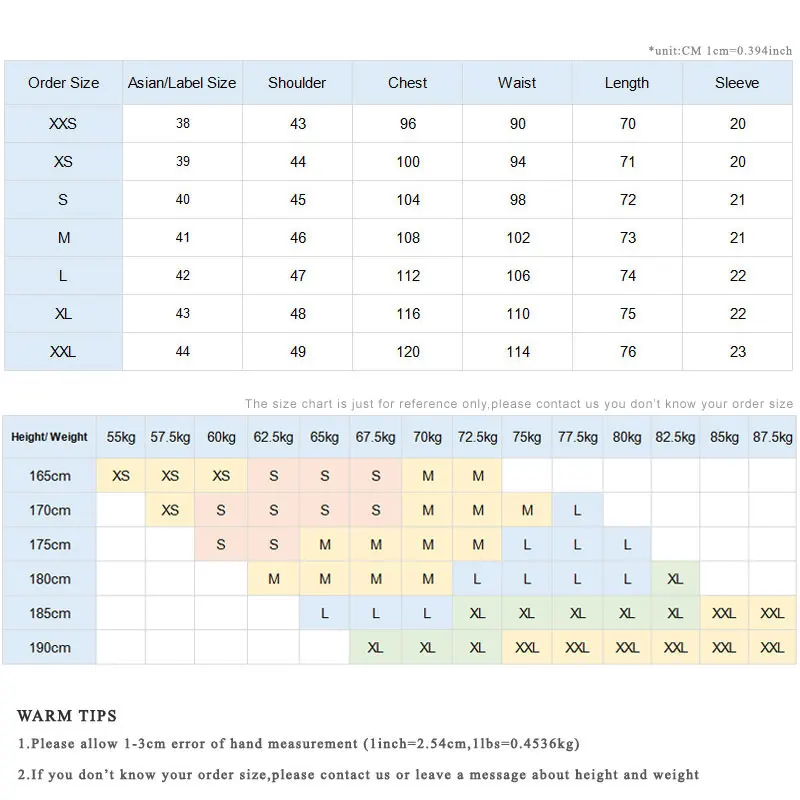
Task: Click the Order Size column header
Action: (63, 83)
